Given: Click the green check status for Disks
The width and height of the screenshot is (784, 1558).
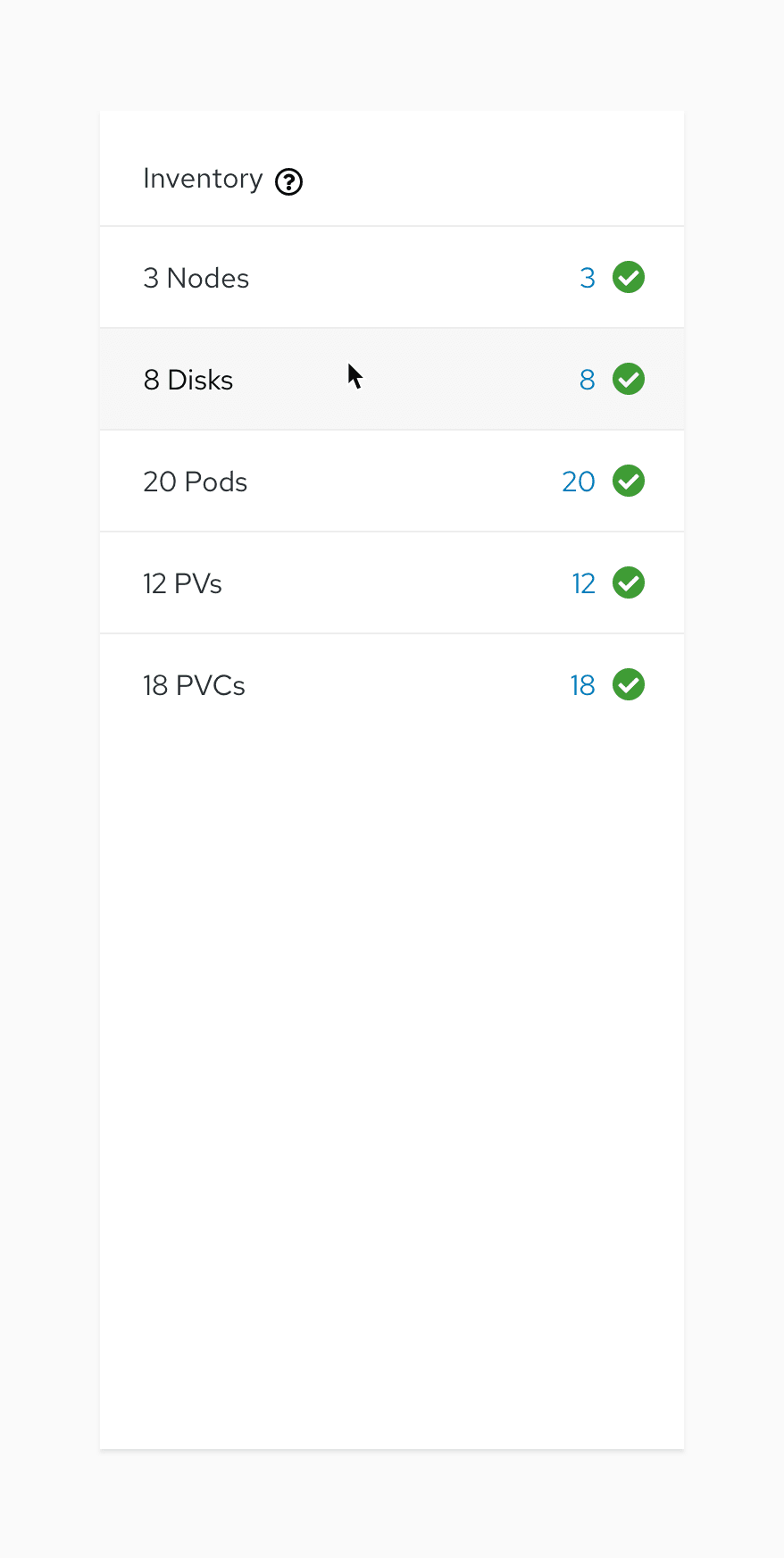Looking at the screenshot, I should coord(629,379).
